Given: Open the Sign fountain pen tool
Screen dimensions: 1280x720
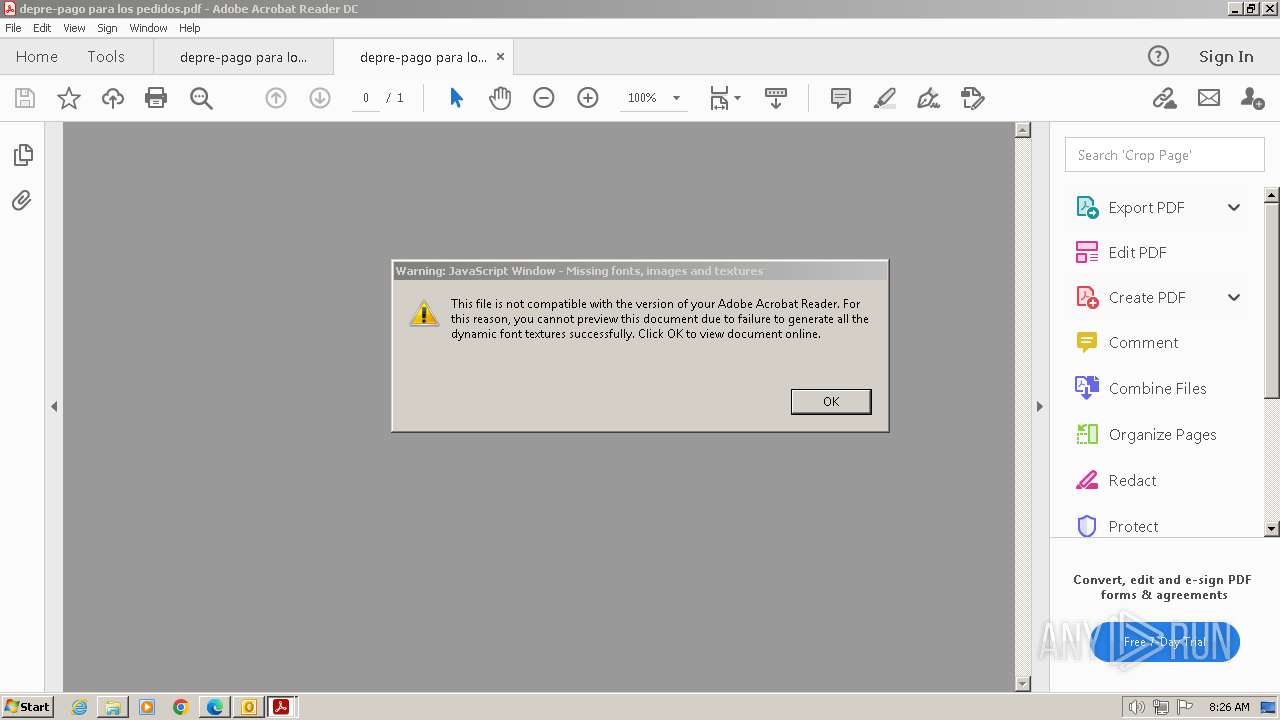Looking at the screenshot, I should pyautogui.click(x=928, y=98).
